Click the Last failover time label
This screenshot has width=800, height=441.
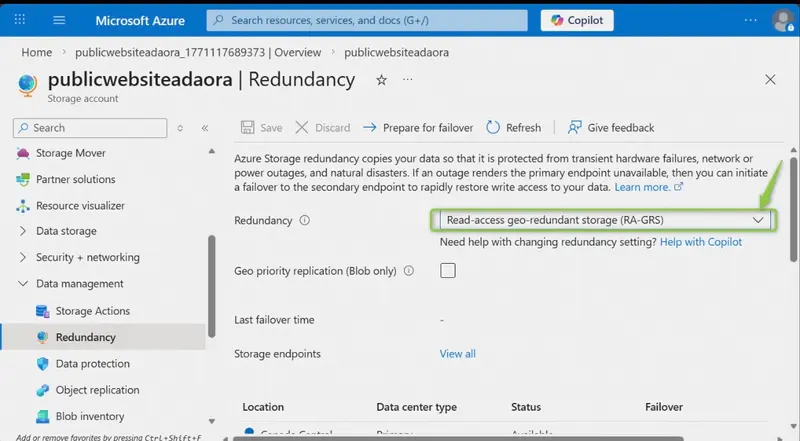click(x=274, y=320)
